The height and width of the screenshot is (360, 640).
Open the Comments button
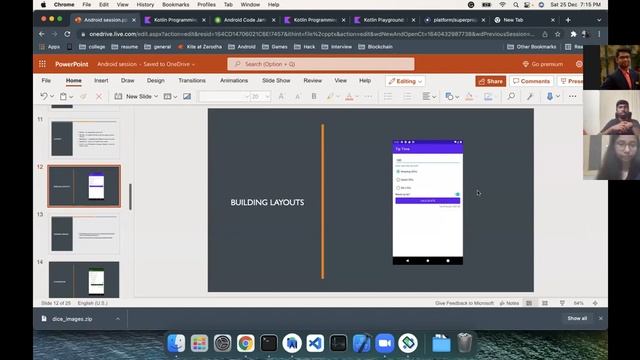(x=531, y=81)
